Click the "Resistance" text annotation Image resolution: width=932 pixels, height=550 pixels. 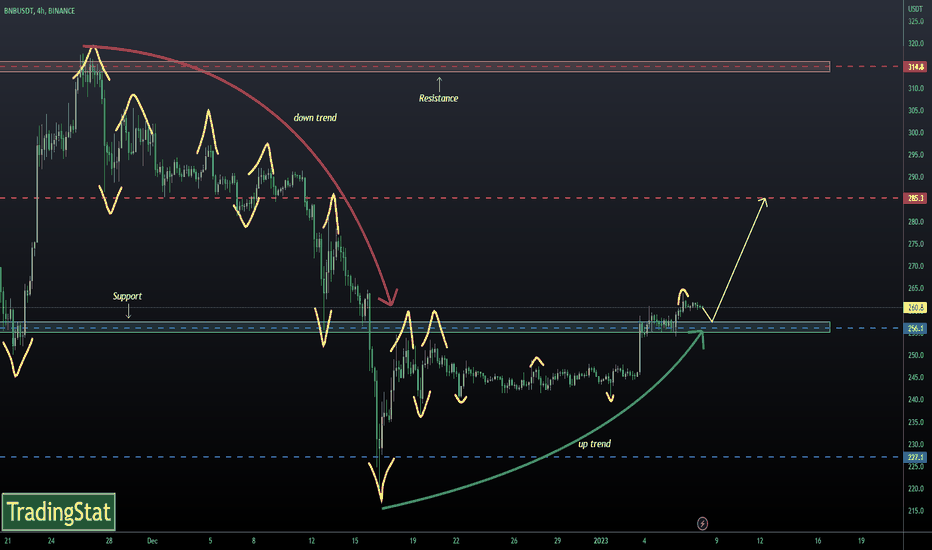click(x=439, y=99)
